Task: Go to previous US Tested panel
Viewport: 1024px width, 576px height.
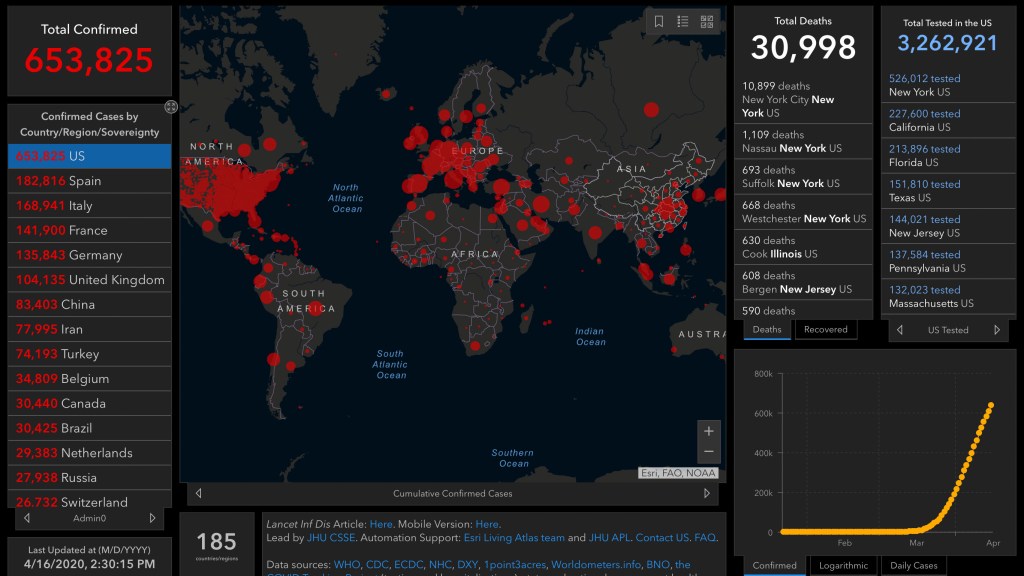Action: point(900,330)
